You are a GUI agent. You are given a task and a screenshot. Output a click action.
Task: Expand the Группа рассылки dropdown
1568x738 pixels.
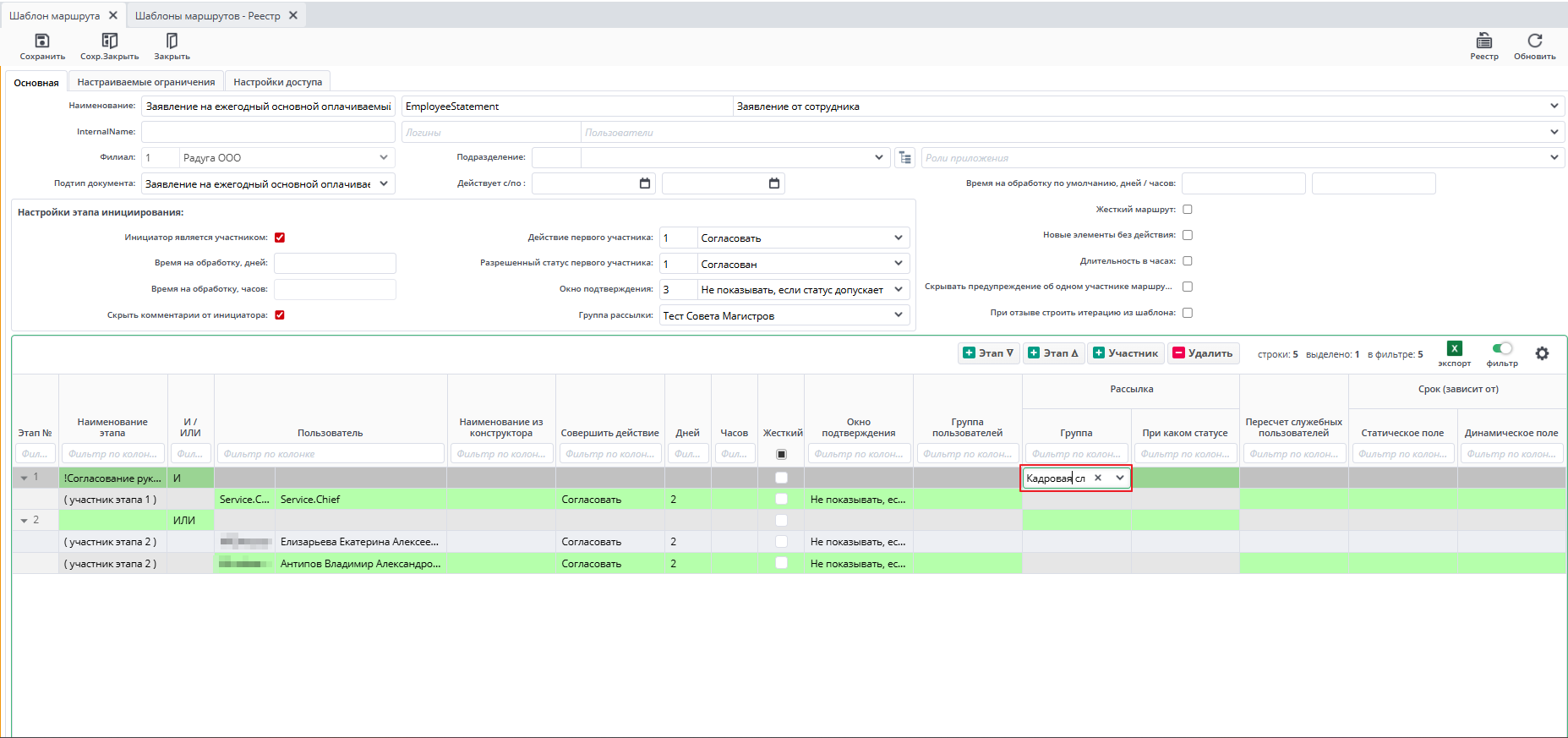898,315
